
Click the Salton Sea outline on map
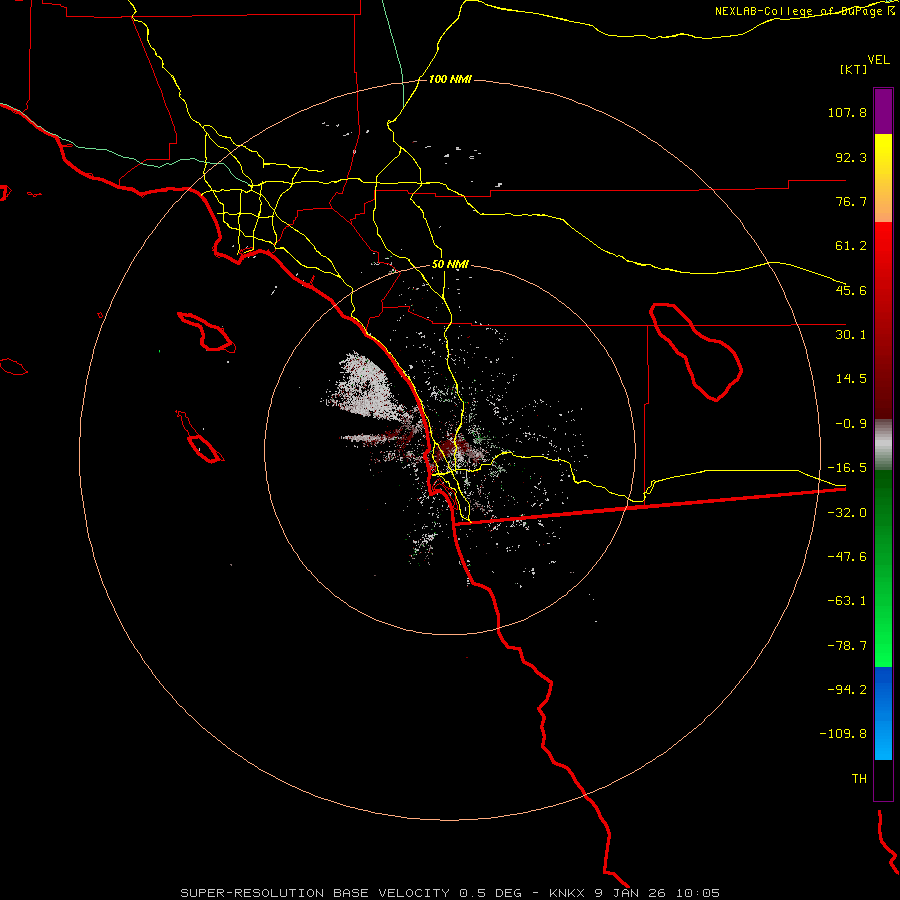coord(696,352)
